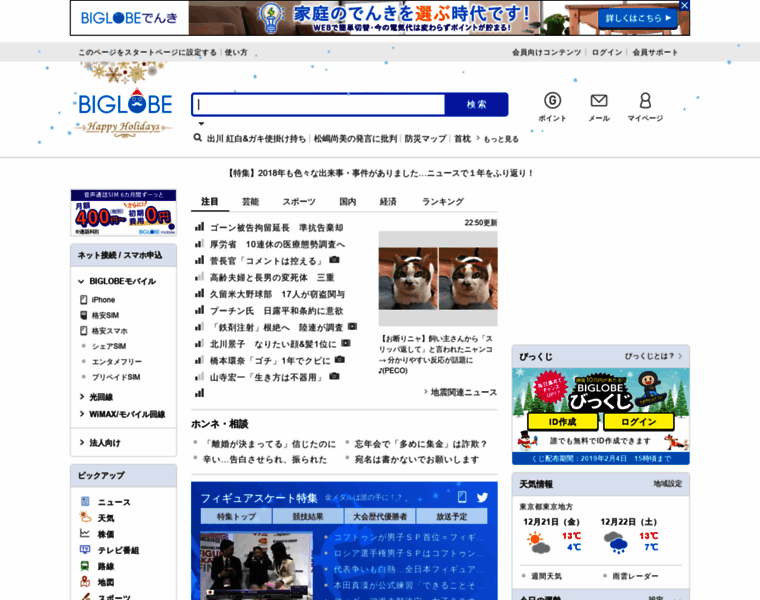Expand the 法人向け section
The width and height of the screenshot is (760, 600).
click(x=81, y=442)
